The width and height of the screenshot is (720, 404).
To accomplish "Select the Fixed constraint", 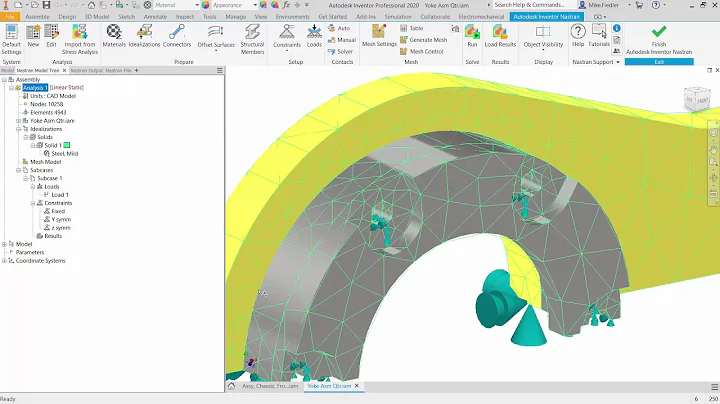I will click(x=58, y=211).
